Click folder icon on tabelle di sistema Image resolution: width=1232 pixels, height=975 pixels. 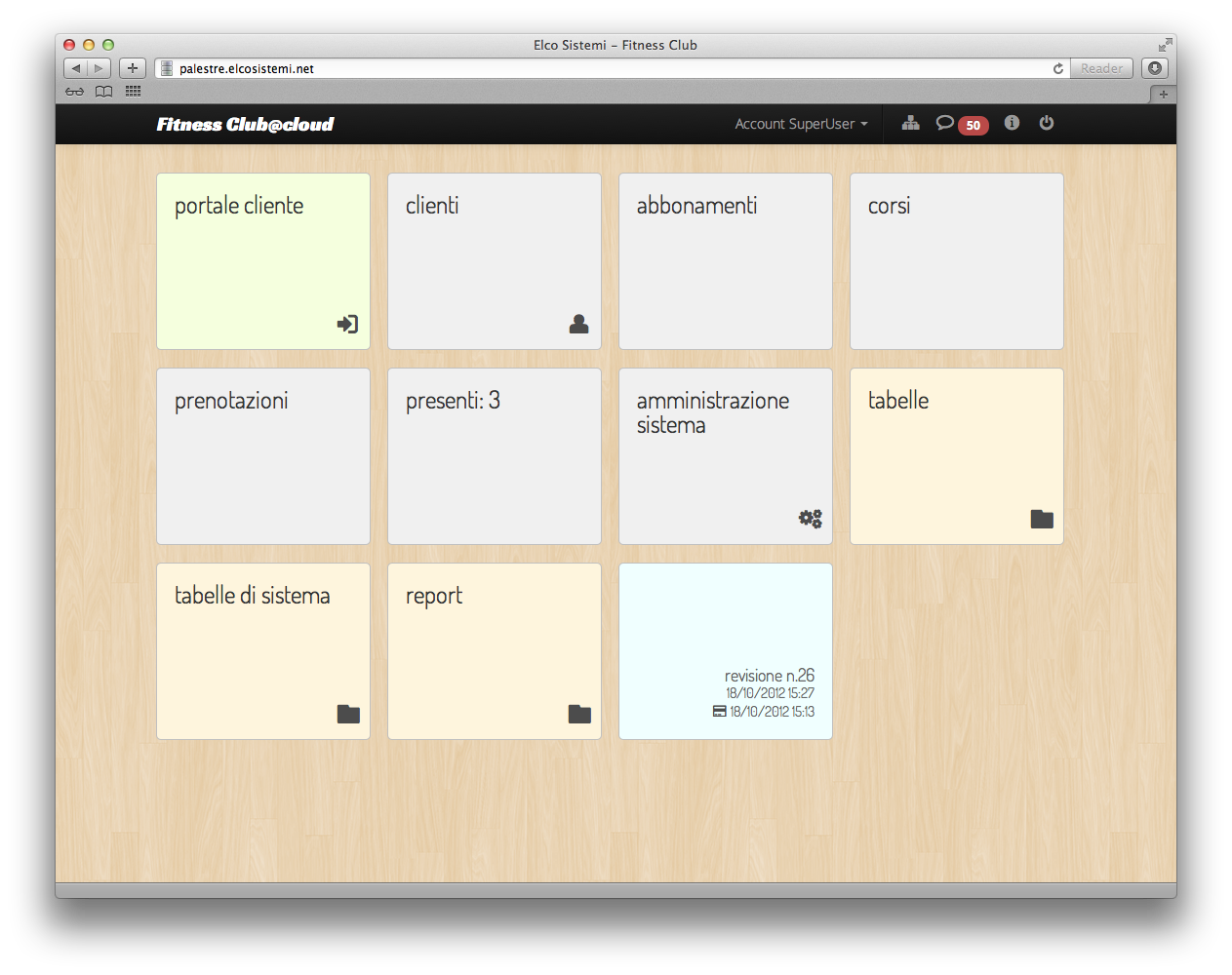click(x=348, y=714)
